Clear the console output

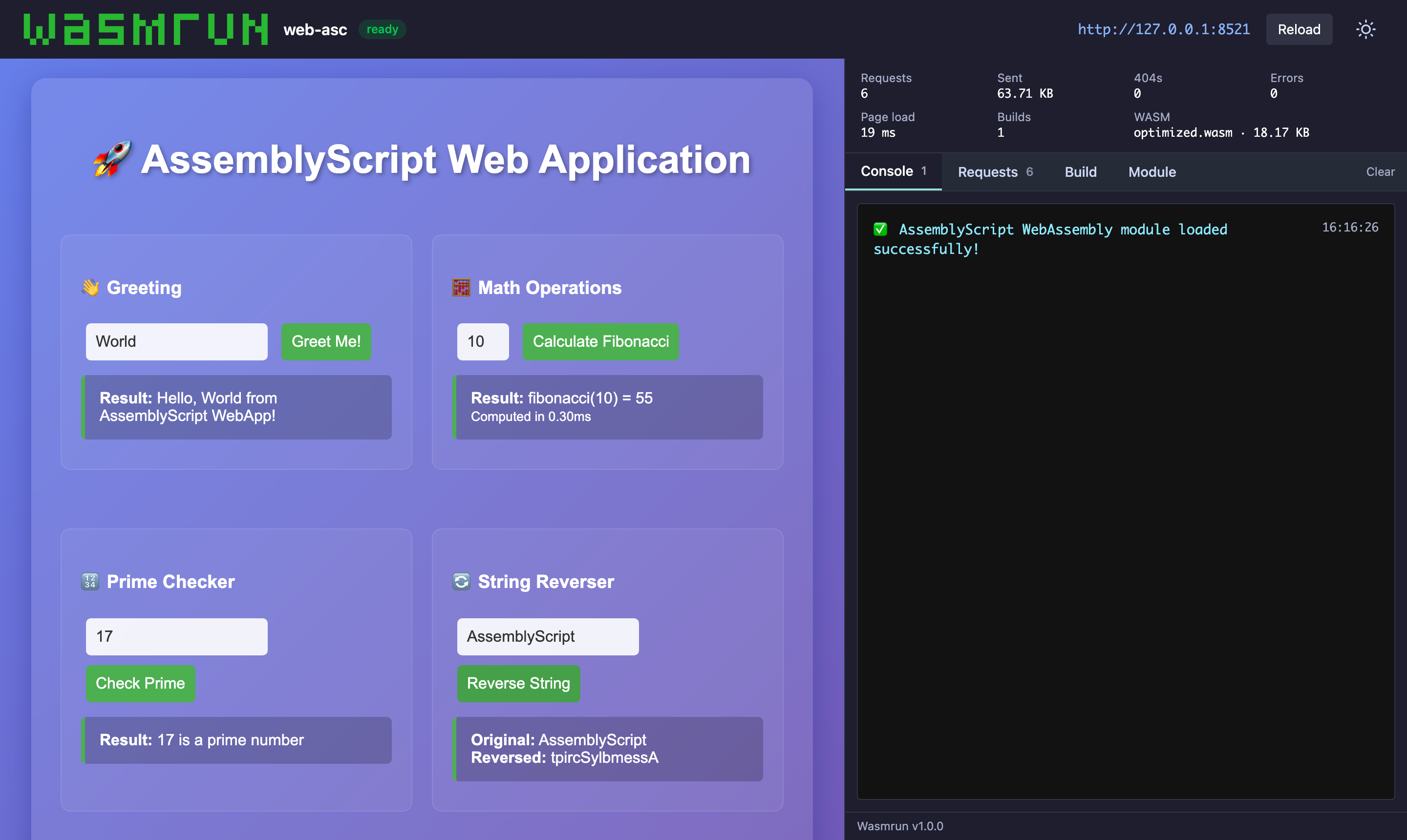pos(1380,171)
